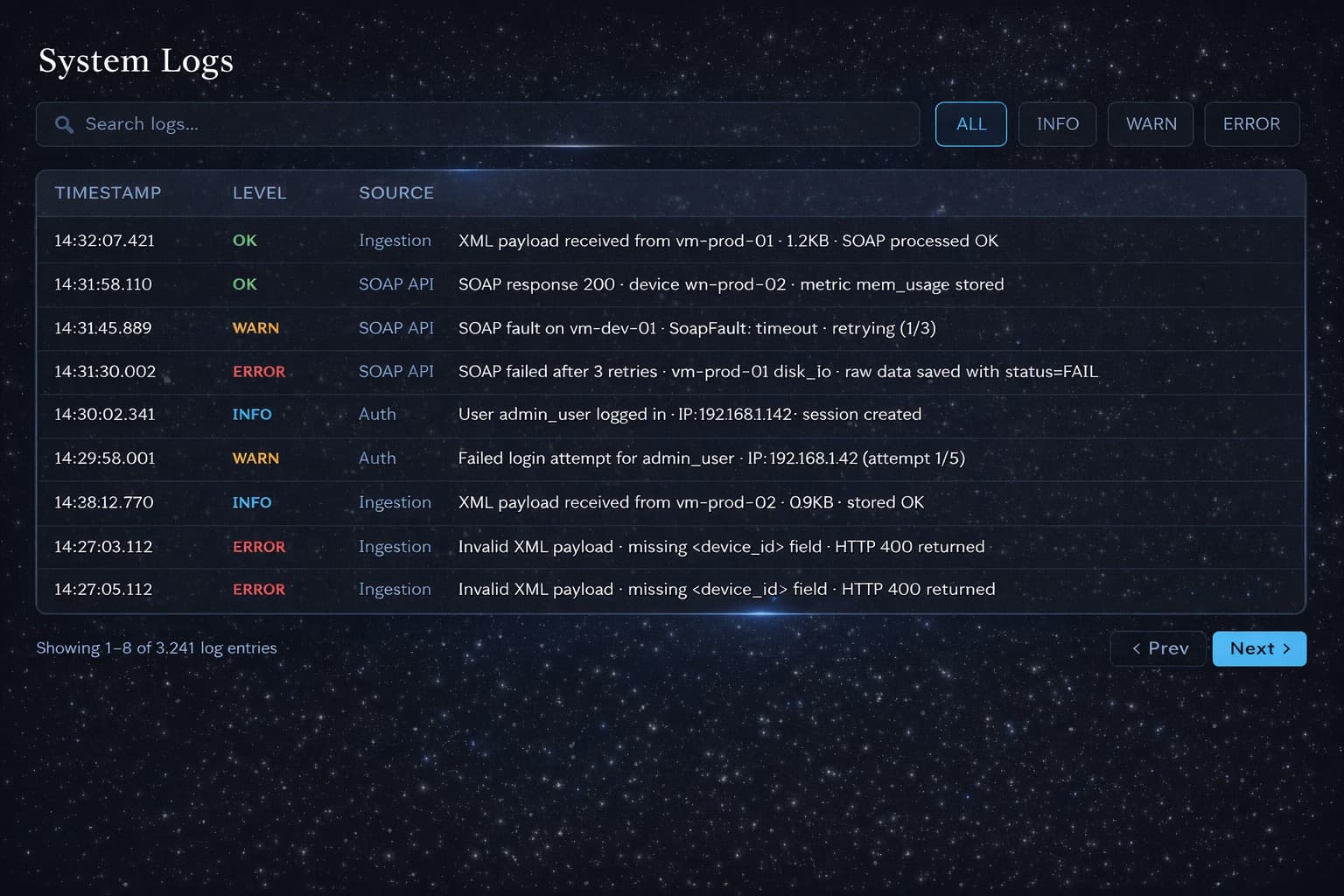Click the ERROR badge on the SOAP failed row
This screenshot has width=1344, height=896.
click(x=259, y=371)
